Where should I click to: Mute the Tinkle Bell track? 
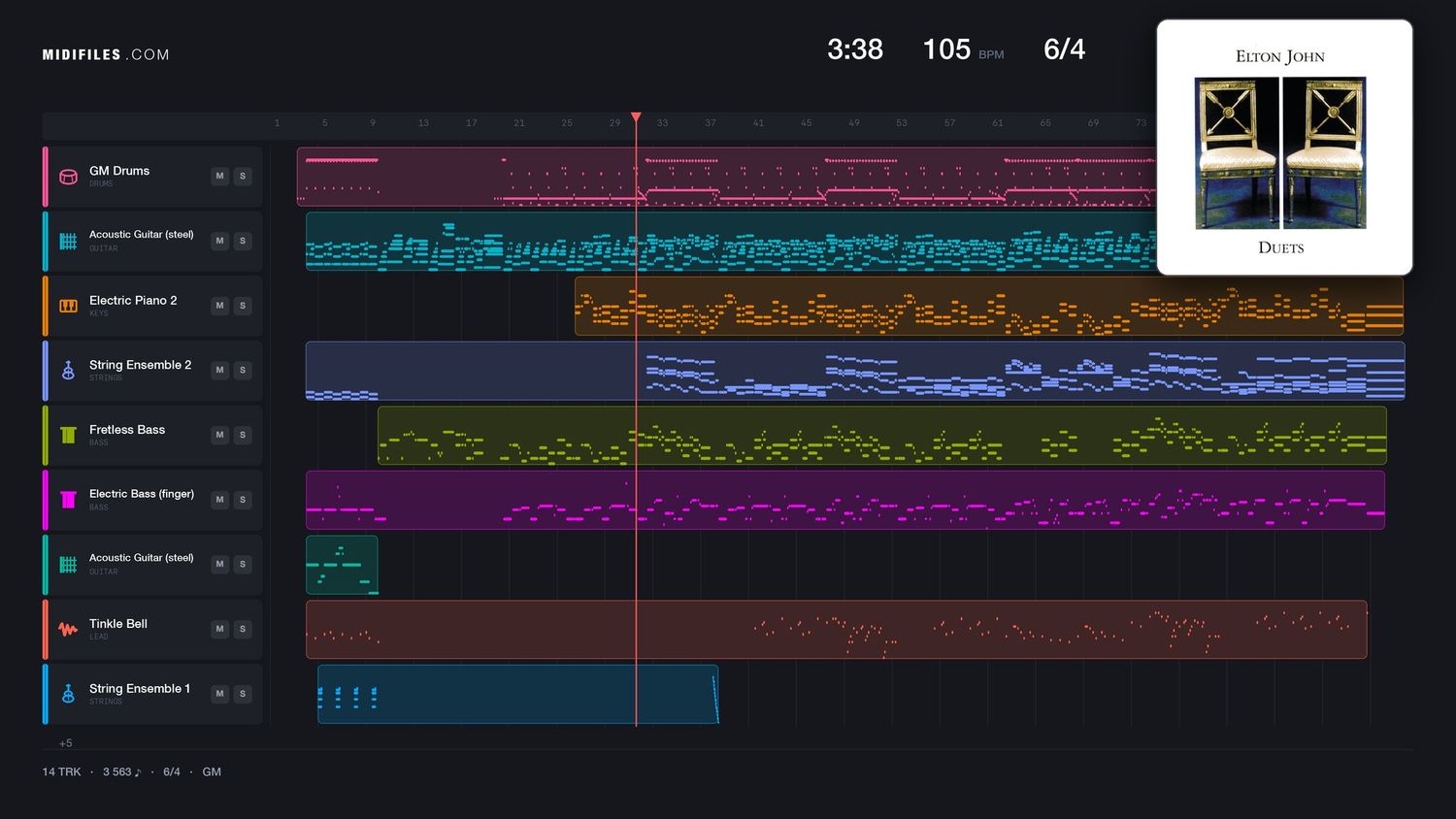(x=219, y=629)
